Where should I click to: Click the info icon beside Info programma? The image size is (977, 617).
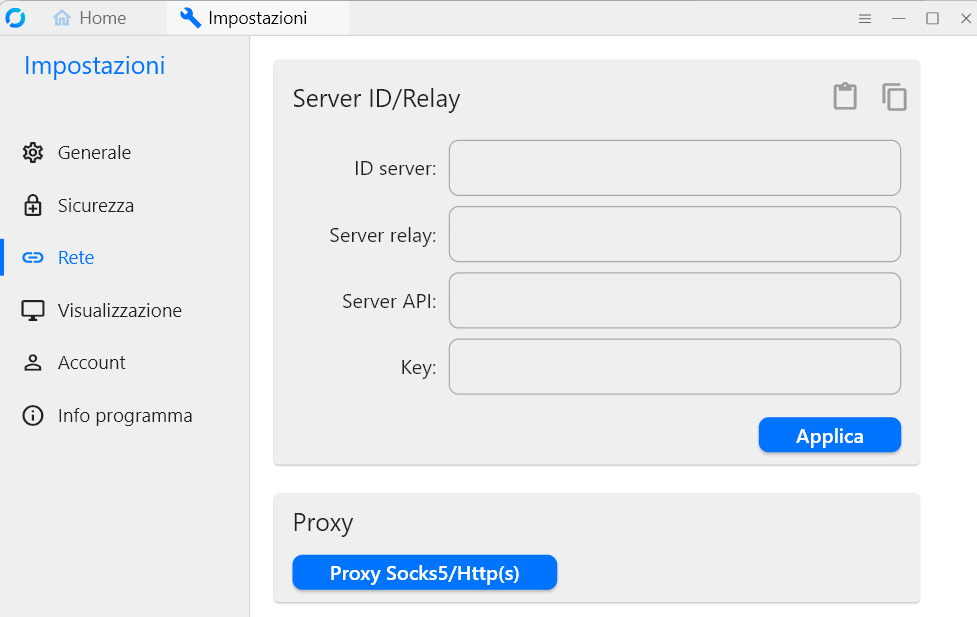tap(33, 416)
